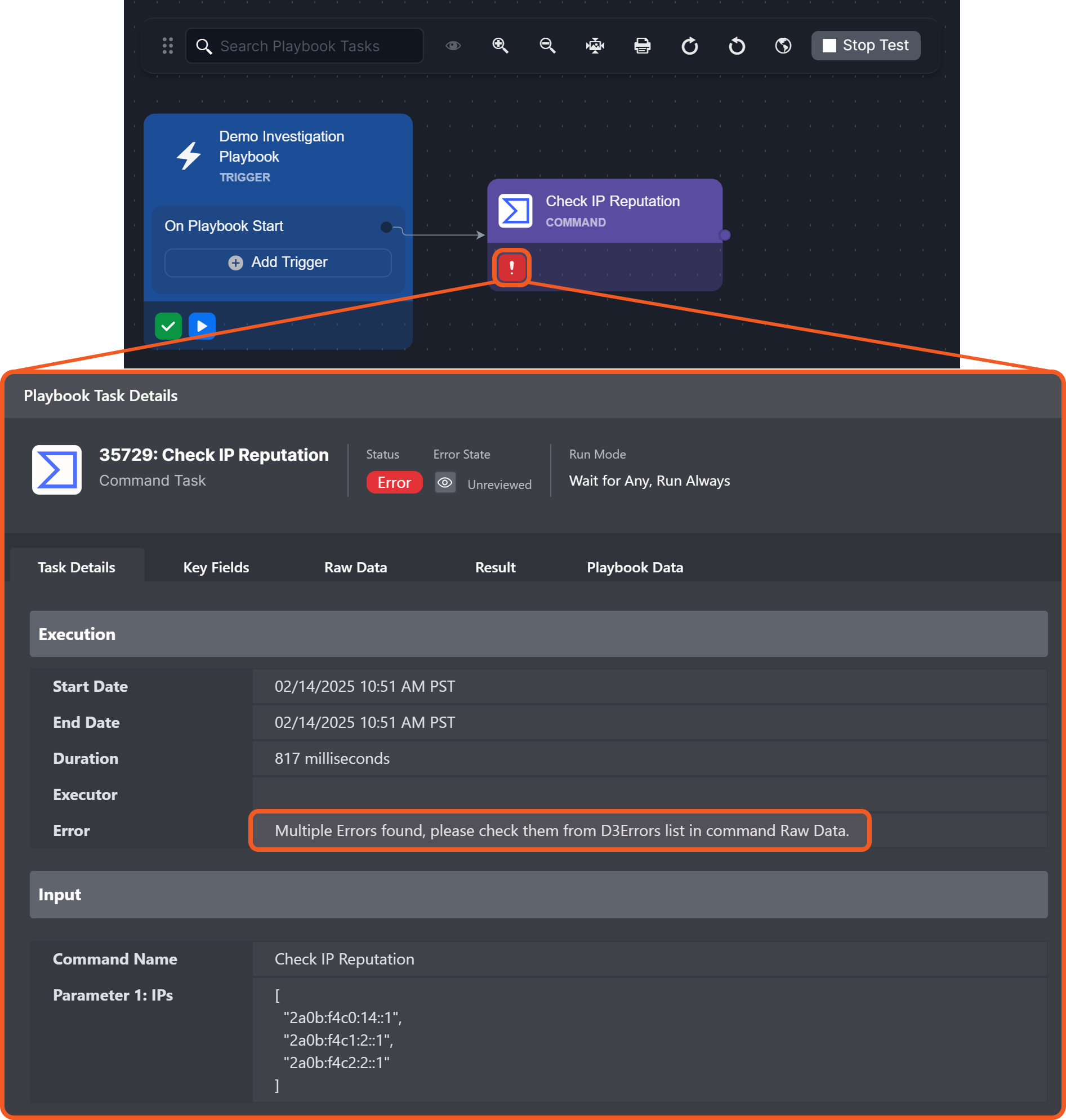The image size is (1066, 1120).
Task: Click the Stop Test button
Action: [866, 46]
